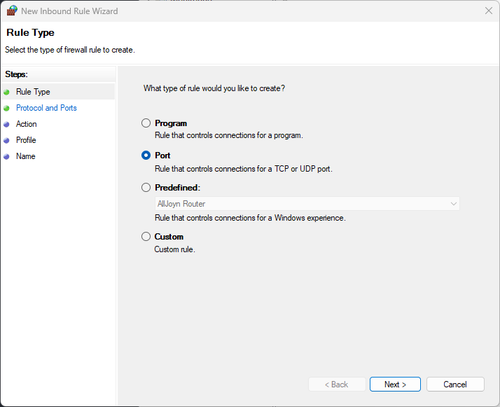
Task: Select Profile in the steps list
Action: point(26,140)
